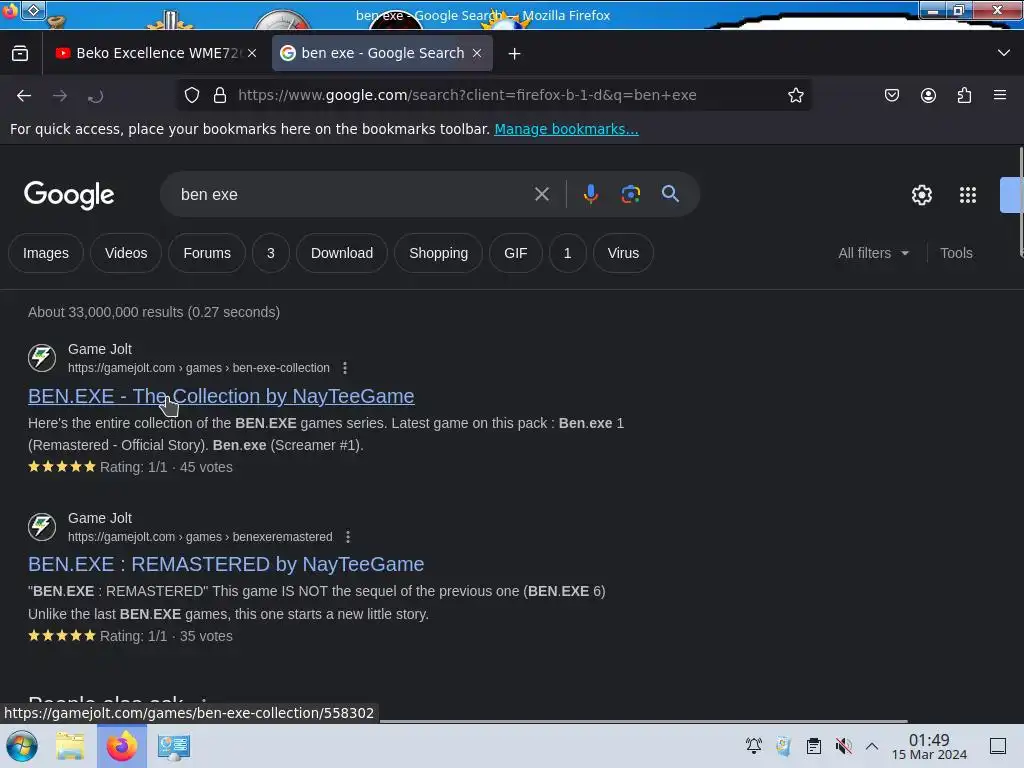Select the Download filter chip
Screen dimensions: 1024x768
(x=342, y=253)
